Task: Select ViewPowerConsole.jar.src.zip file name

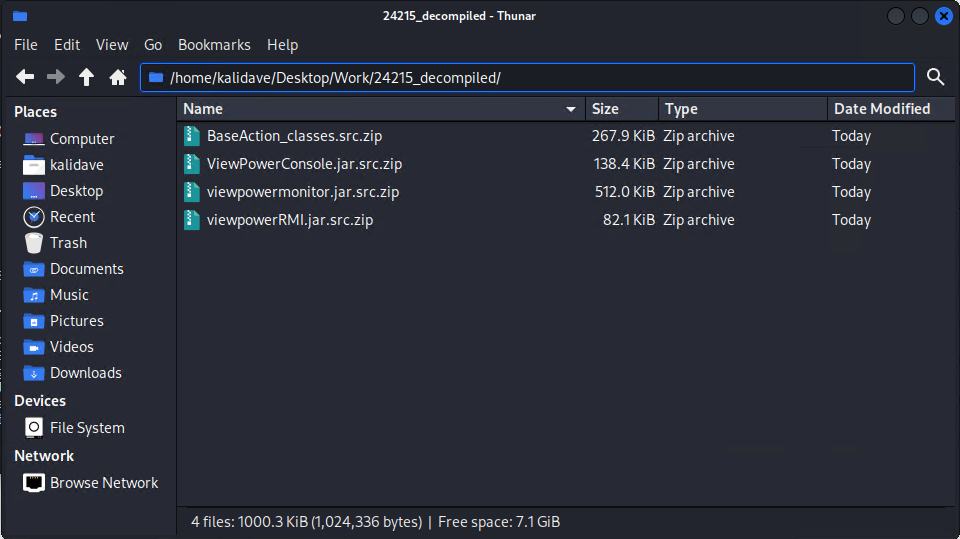Action: click(304, 164)
